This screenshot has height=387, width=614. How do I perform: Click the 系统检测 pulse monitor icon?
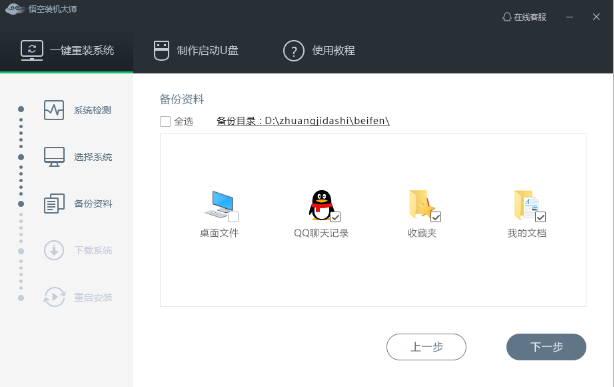pyautogui.click(x=54, y=110)
